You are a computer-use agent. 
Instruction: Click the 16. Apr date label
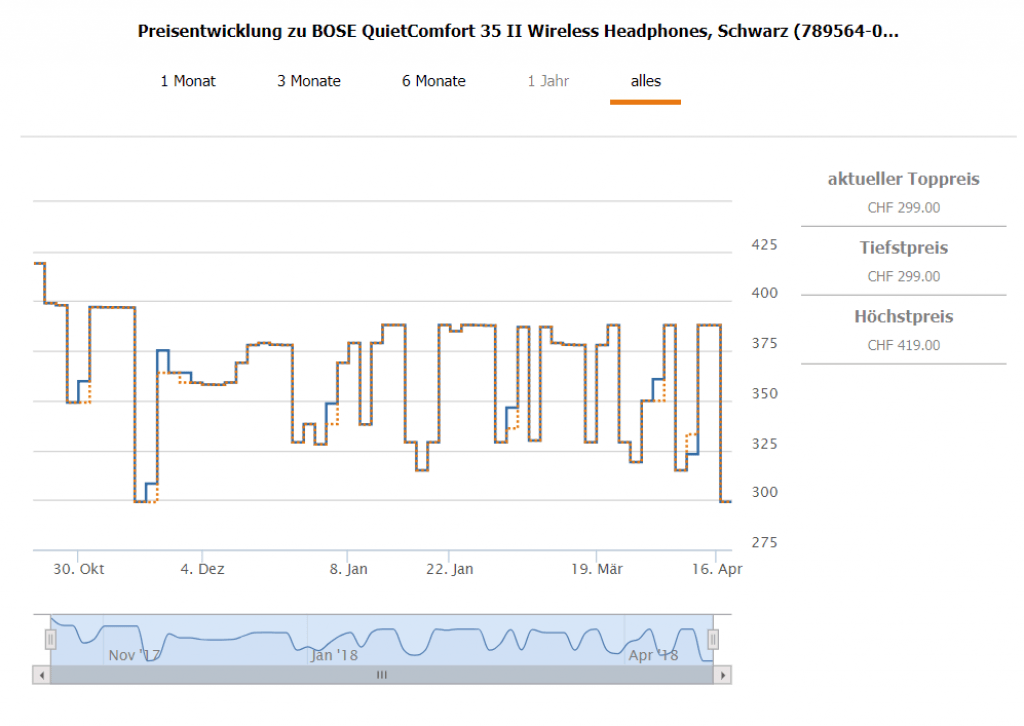[x=717, y=569]
